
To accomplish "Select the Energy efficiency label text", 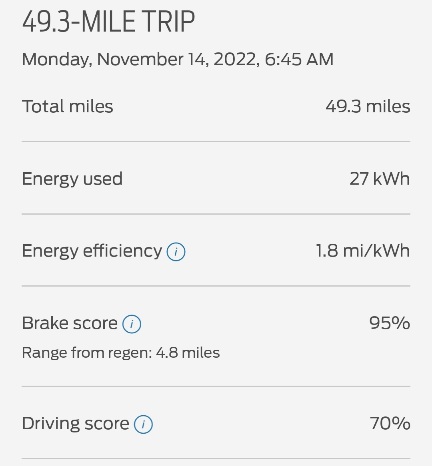I will coord(92,251).
